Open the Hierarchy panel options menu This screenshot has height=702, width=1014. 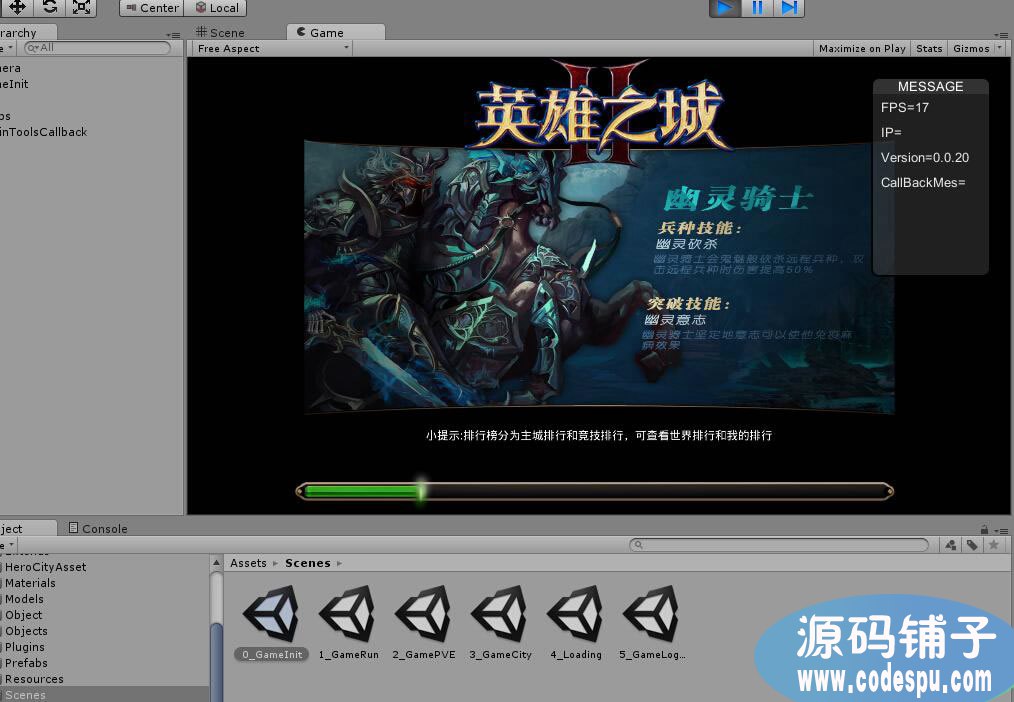click(x=173, y=35)
